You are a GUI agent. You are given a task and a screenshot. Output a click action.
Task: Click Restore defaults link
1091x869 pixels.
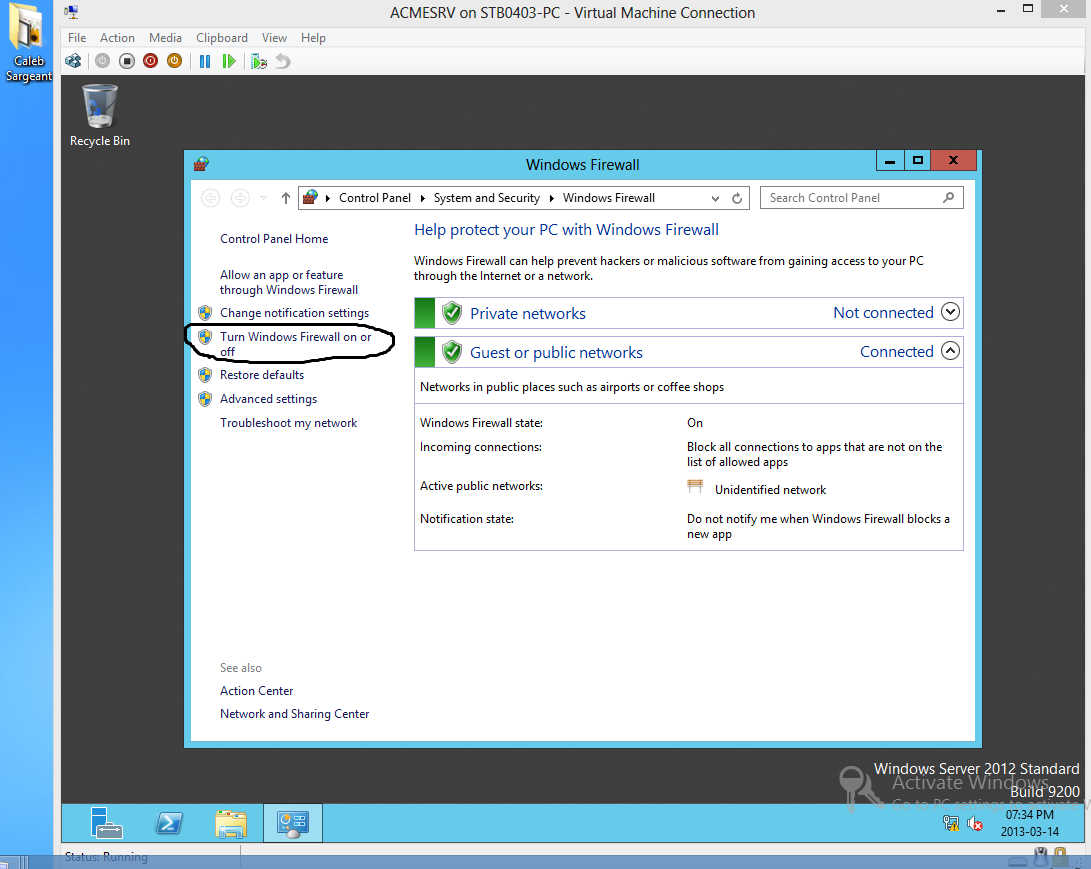[x=262, y=375]
